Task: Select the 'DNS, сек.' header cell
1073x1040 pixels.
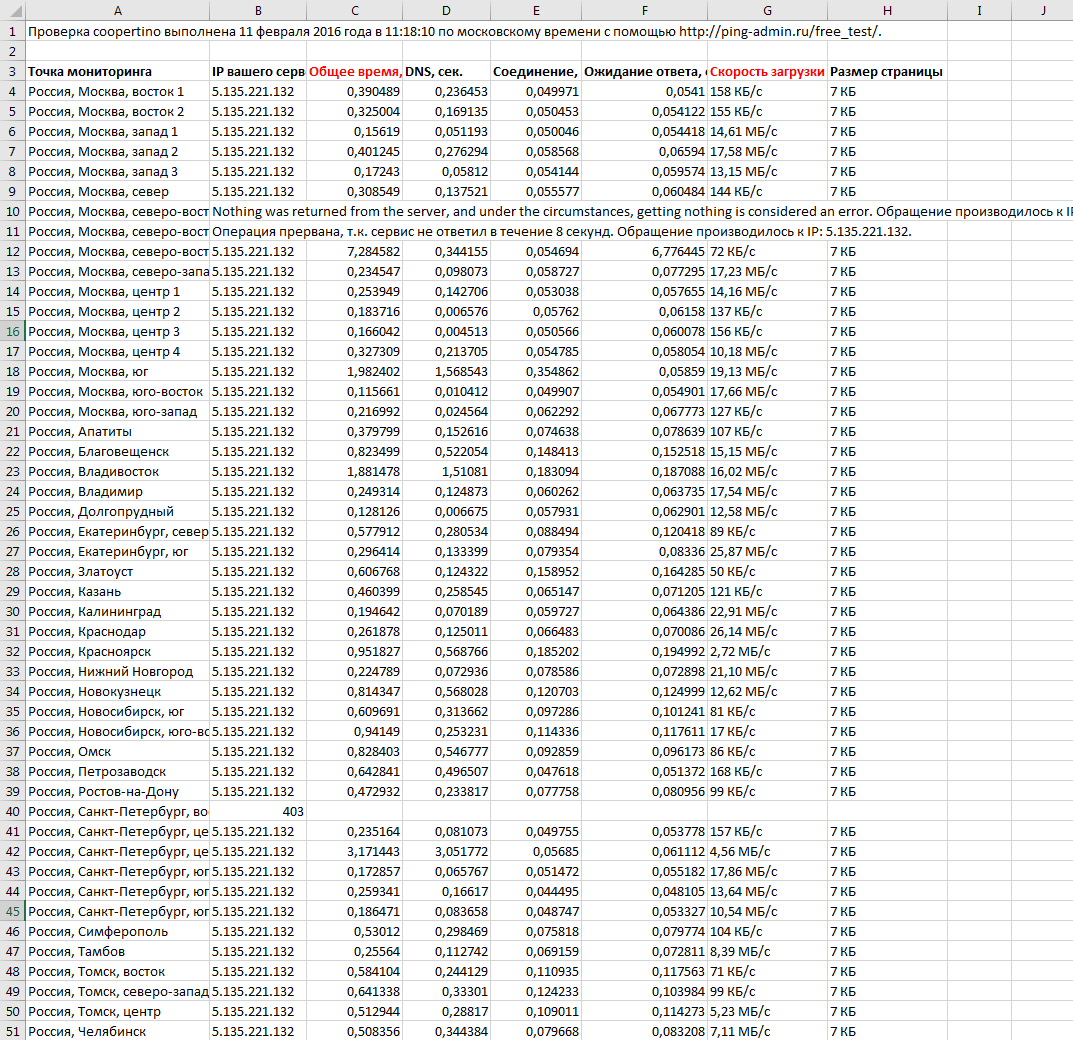Action: [445, 71]
